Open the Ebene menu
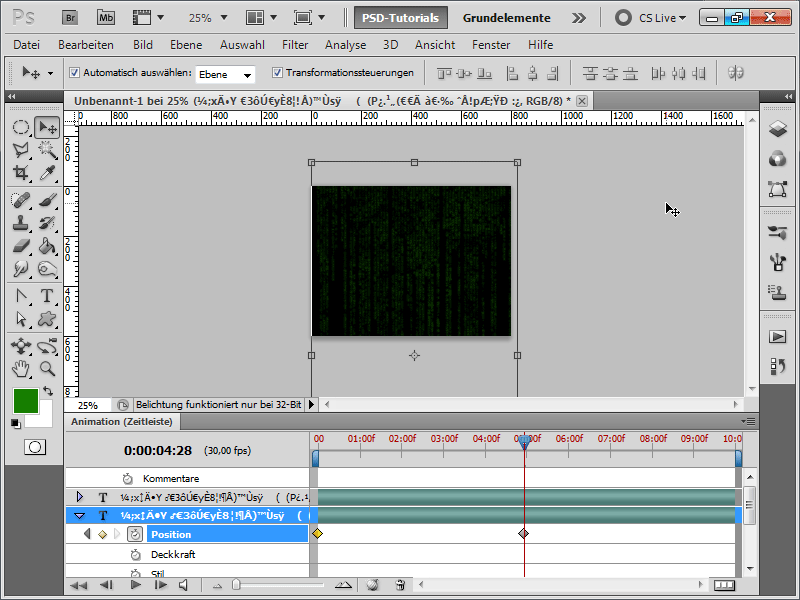 point(186,45)
